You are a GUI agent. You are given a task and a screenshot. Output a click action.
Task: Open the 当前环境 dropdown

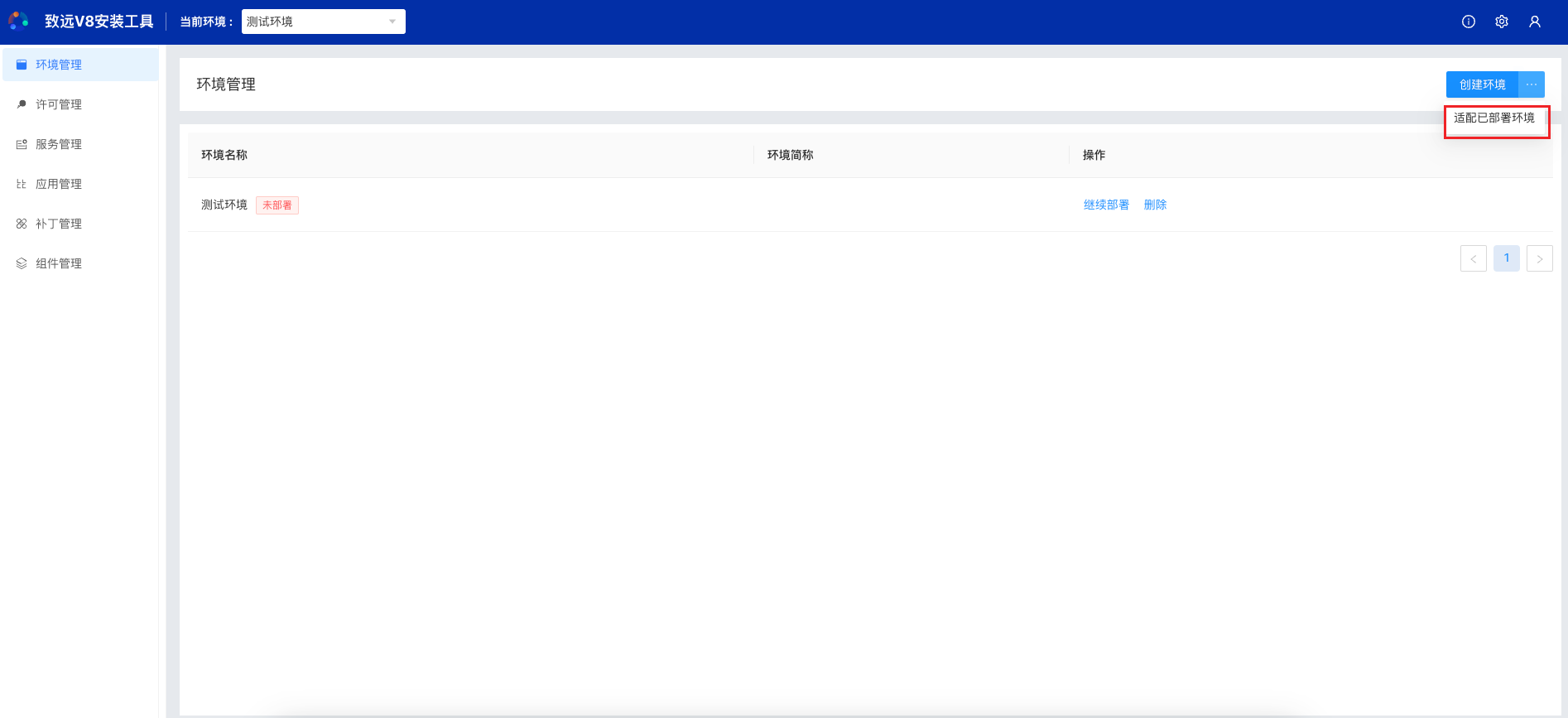coord(324,22)
